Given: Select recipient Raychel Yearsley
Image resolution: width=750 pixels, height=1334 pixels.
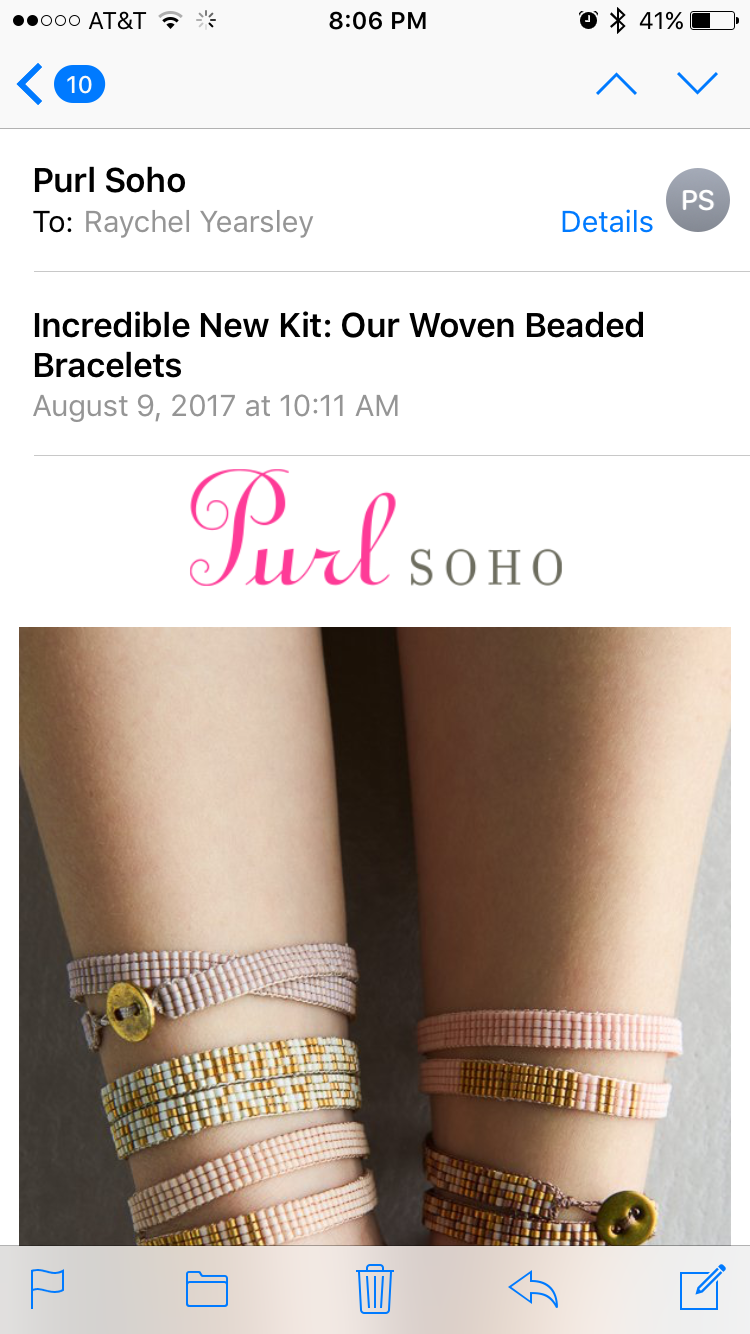Looking at the screenshot, I should [198, 222].
